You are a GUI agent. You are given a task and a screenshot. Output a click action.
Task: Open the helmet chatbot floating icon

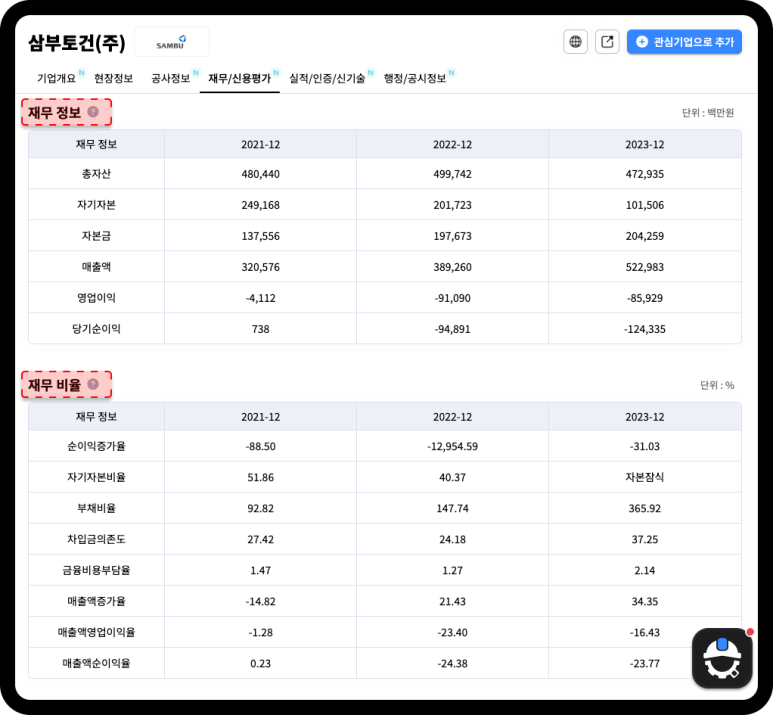point(722,658)
